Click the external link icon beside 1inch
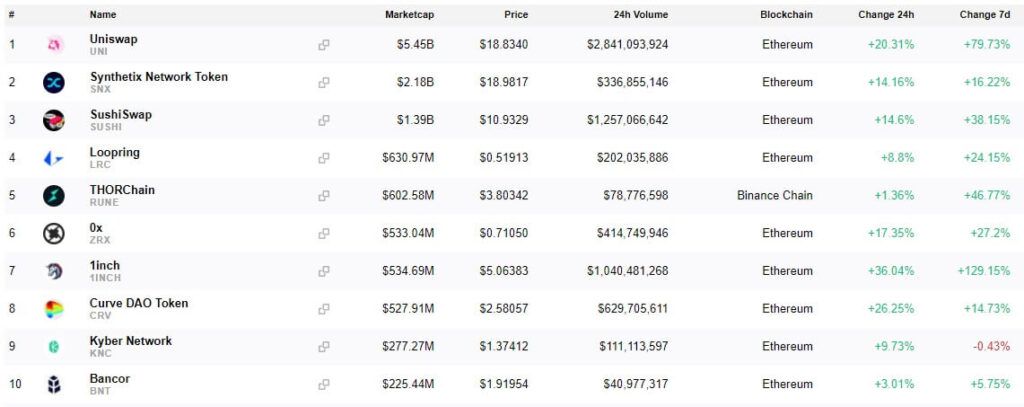The height and width of the screenshot is (407, 1024). click(324, 271)
